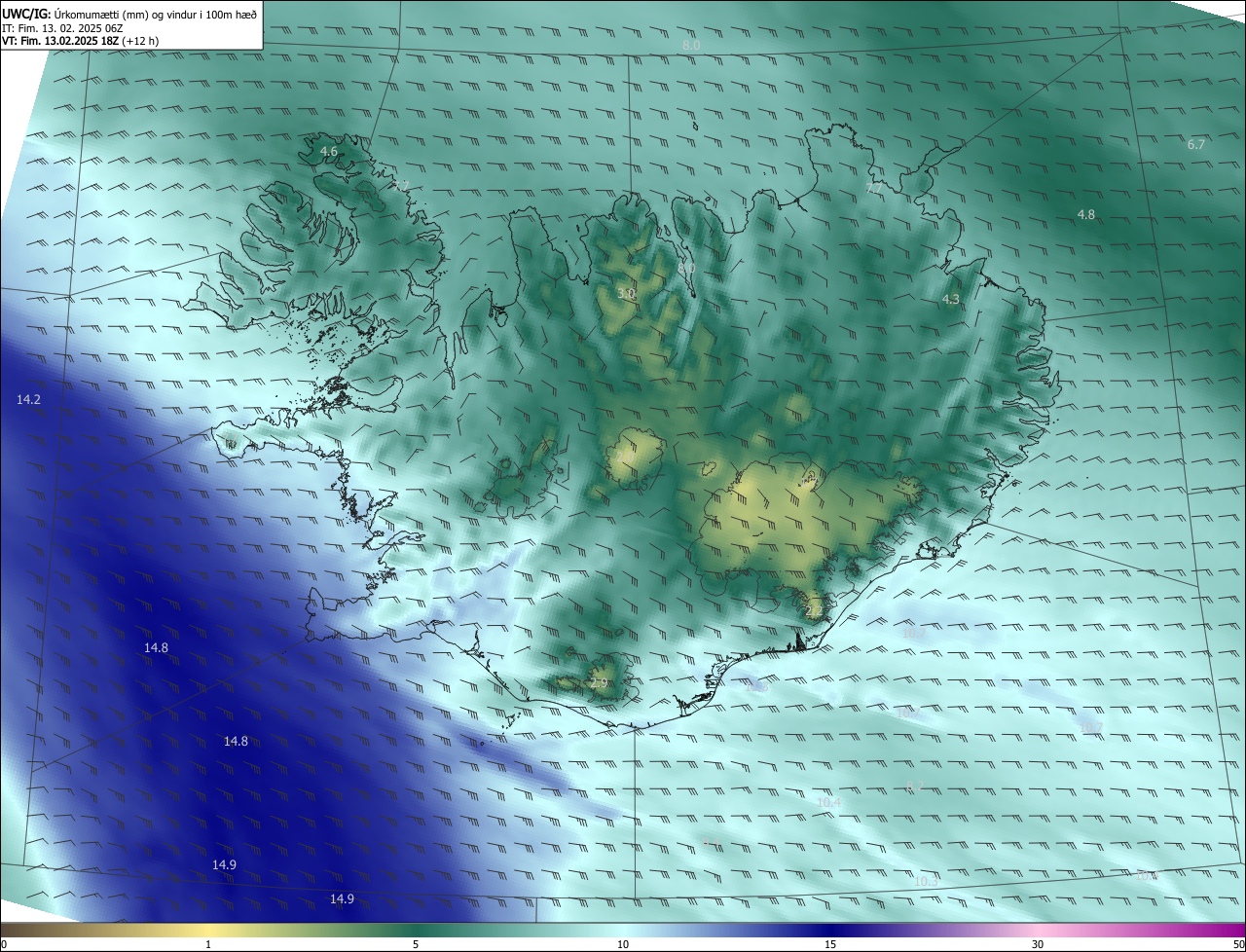Click the 14.2 value over the western ocean

pyautogui.click(x=29, y=400)
